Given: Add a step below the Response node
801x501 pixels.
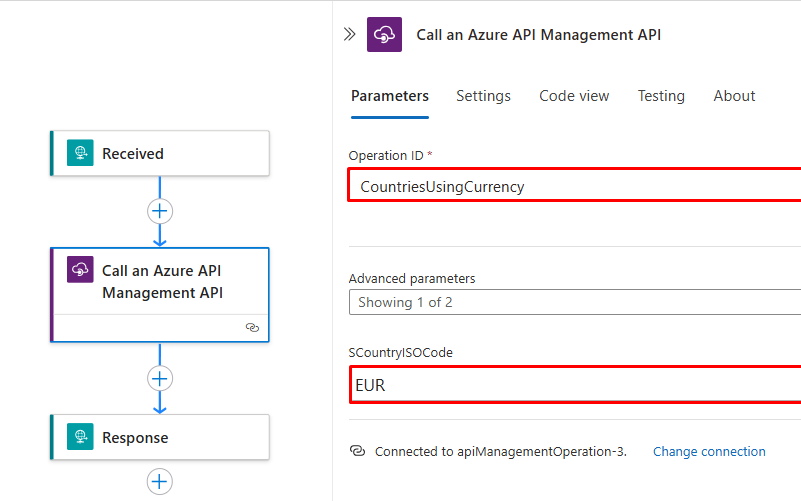Looking at the screenshot, I should tap(160, 481).
